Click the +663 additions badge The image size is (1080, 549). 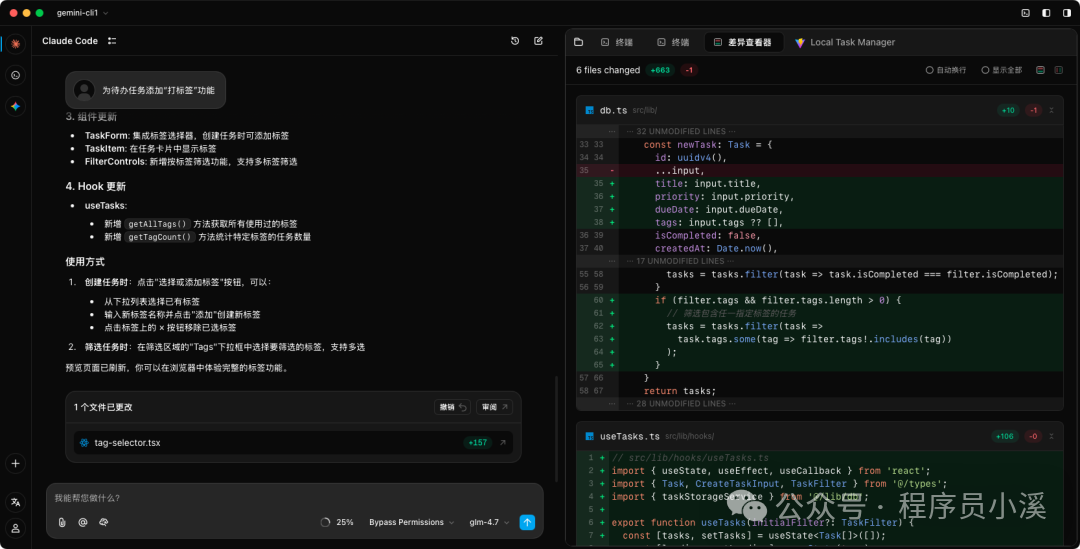[660, 70]
